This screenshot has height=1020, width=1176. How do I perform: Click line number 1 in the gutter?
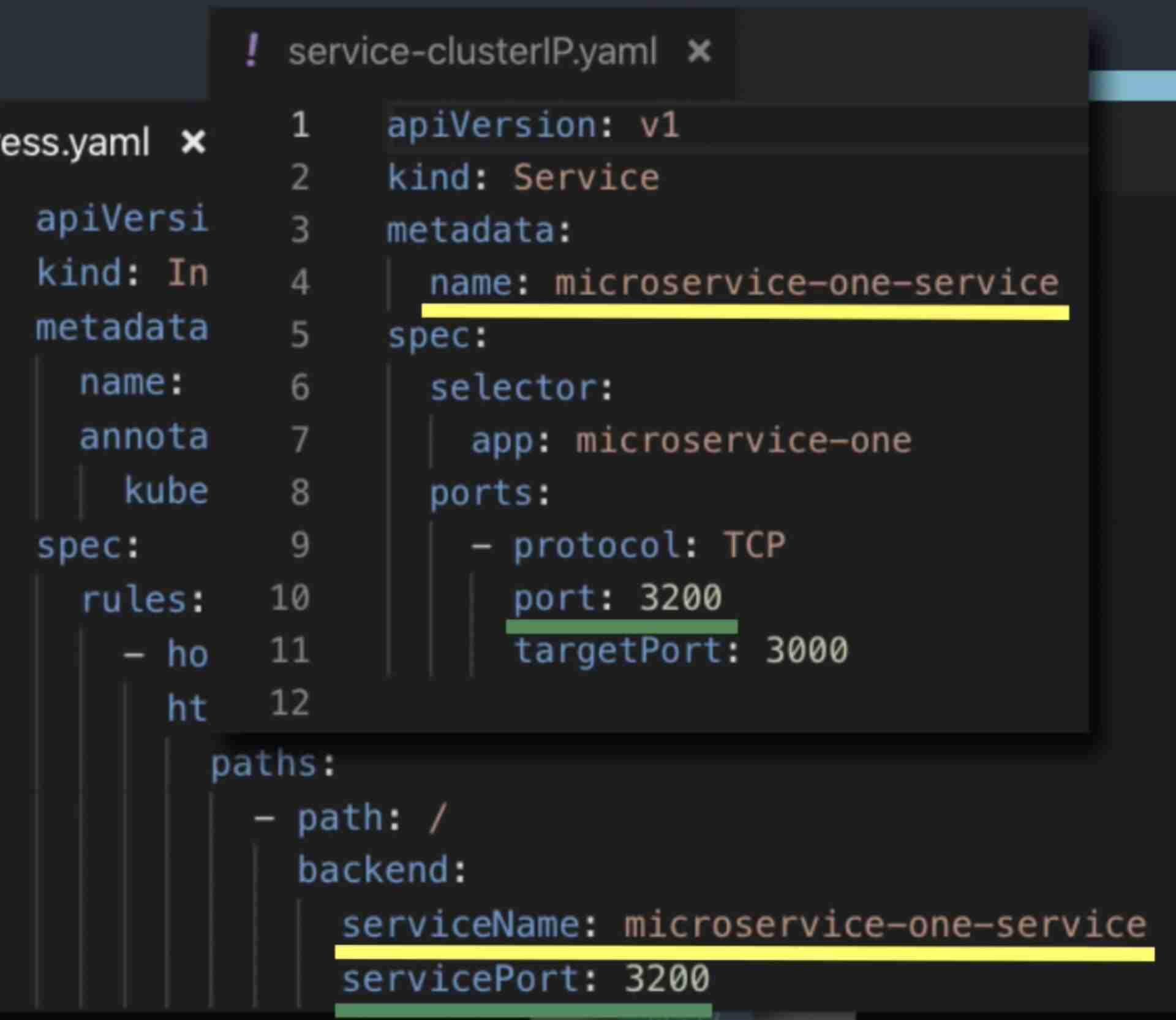tap(300, 125)
